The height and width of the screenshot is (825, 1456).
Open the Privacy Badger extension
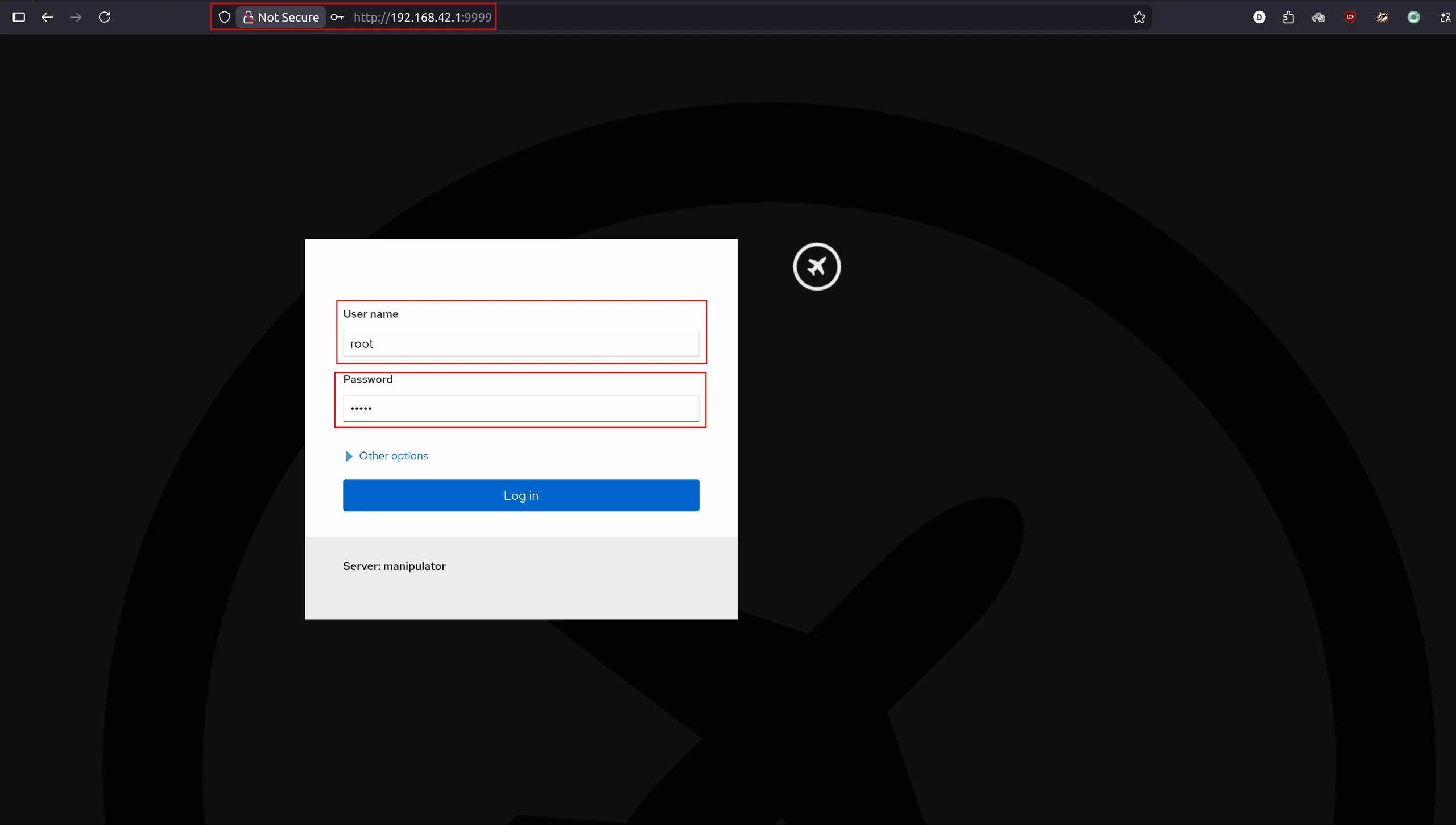(1382, 17)
